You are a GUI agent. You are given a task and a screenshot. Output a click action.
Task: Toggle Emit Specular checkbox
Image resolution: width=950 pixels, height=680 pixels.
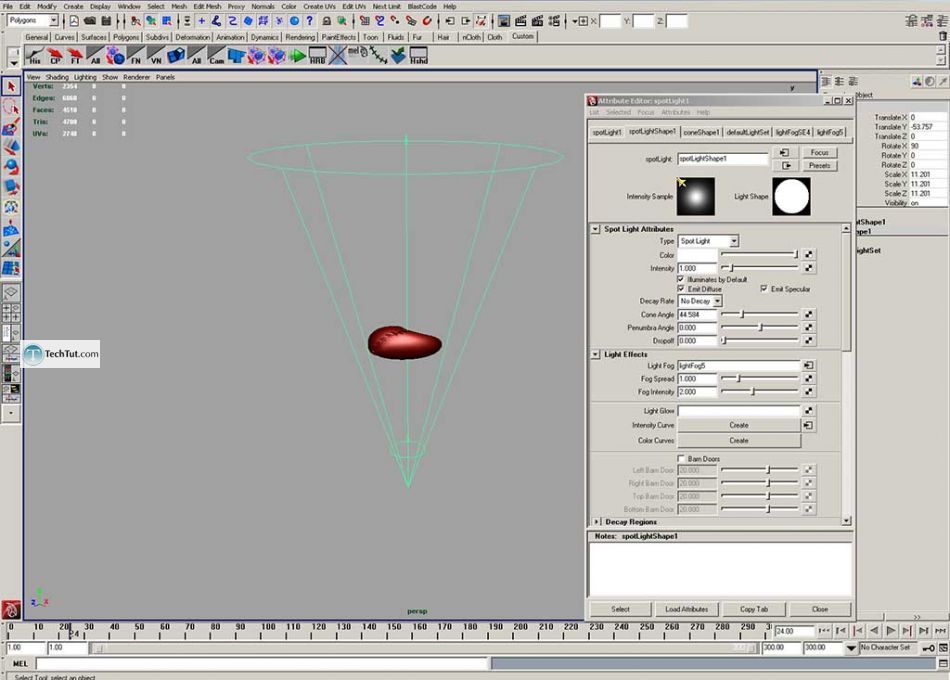pyautogui.click(x=763, y=289)
